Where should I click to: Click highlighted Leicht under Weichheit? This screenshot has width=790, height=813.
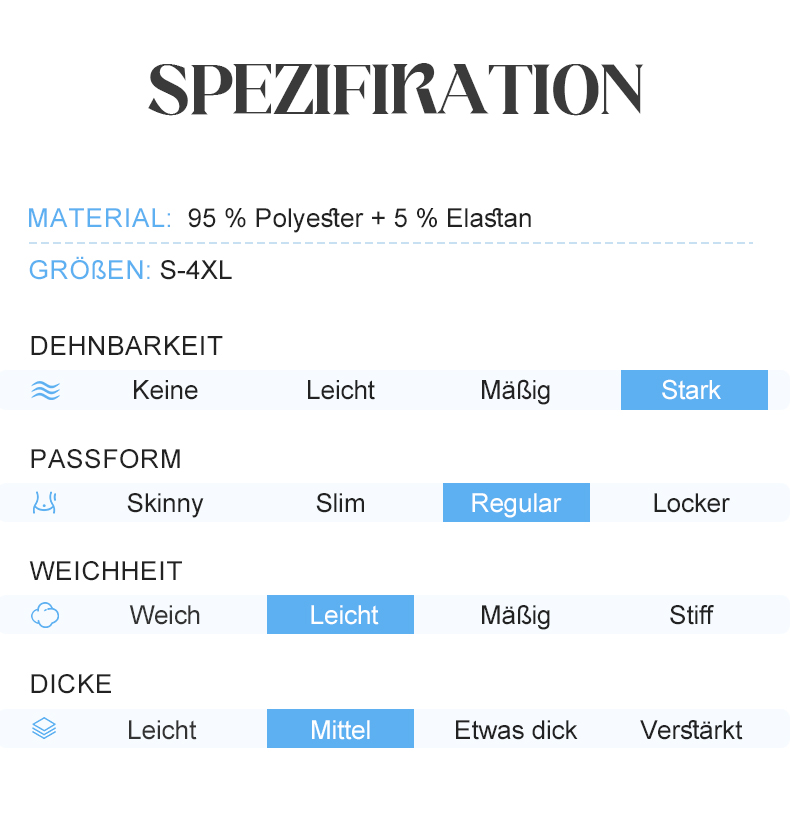(340, 614)
